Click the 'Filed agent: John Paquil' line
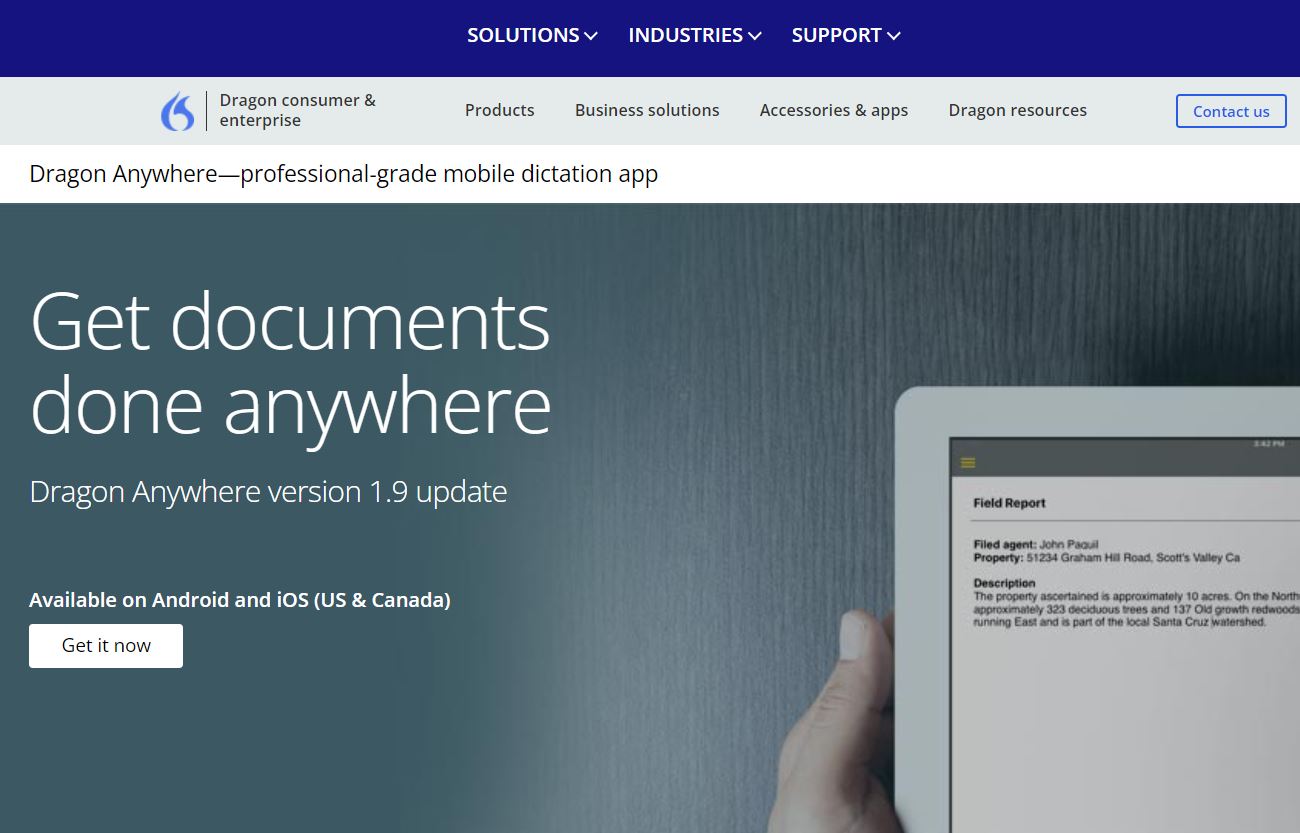This screenshot has width=1300, height=833. pos(1036,545)
